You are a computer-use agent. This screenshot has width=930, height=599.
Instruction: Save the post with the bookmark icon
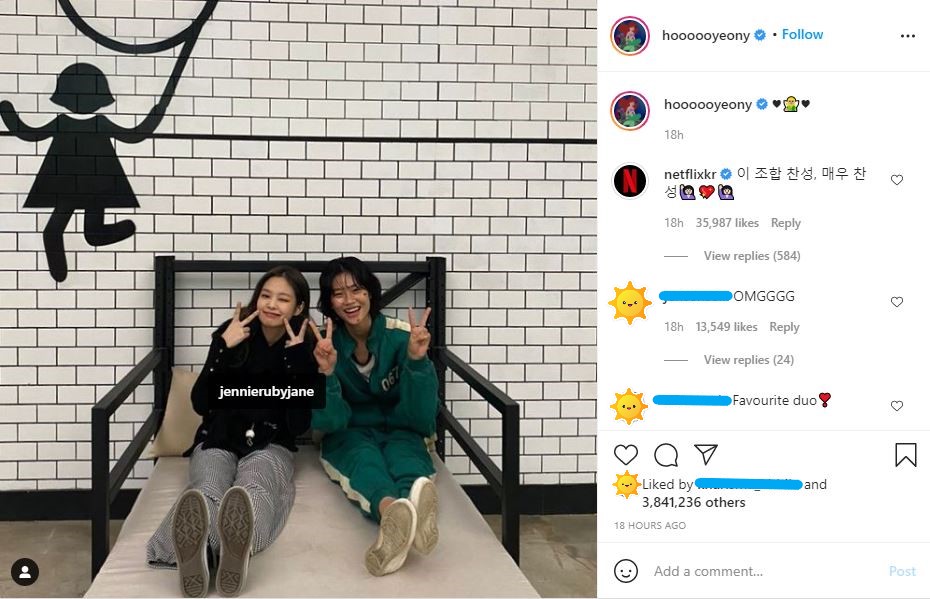click(x=905, y=455)
